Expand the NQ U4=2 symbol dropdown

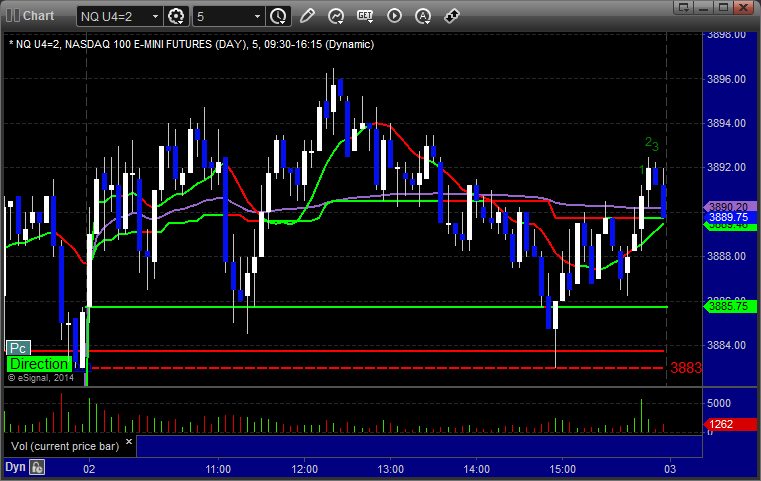click(x=154, y=16)
